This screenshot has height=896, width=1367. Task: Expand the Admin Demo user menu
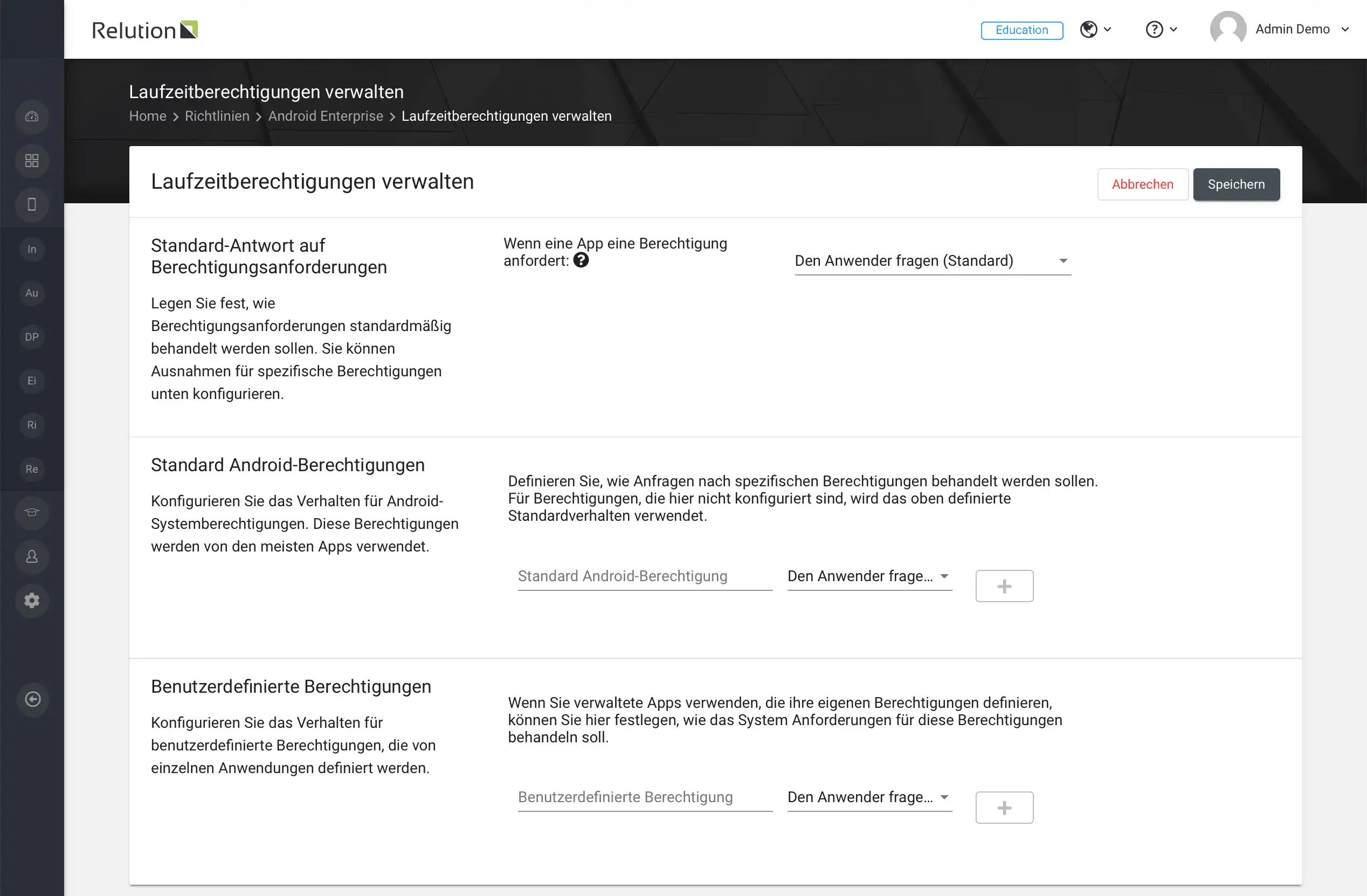[x=1302, y=29]
